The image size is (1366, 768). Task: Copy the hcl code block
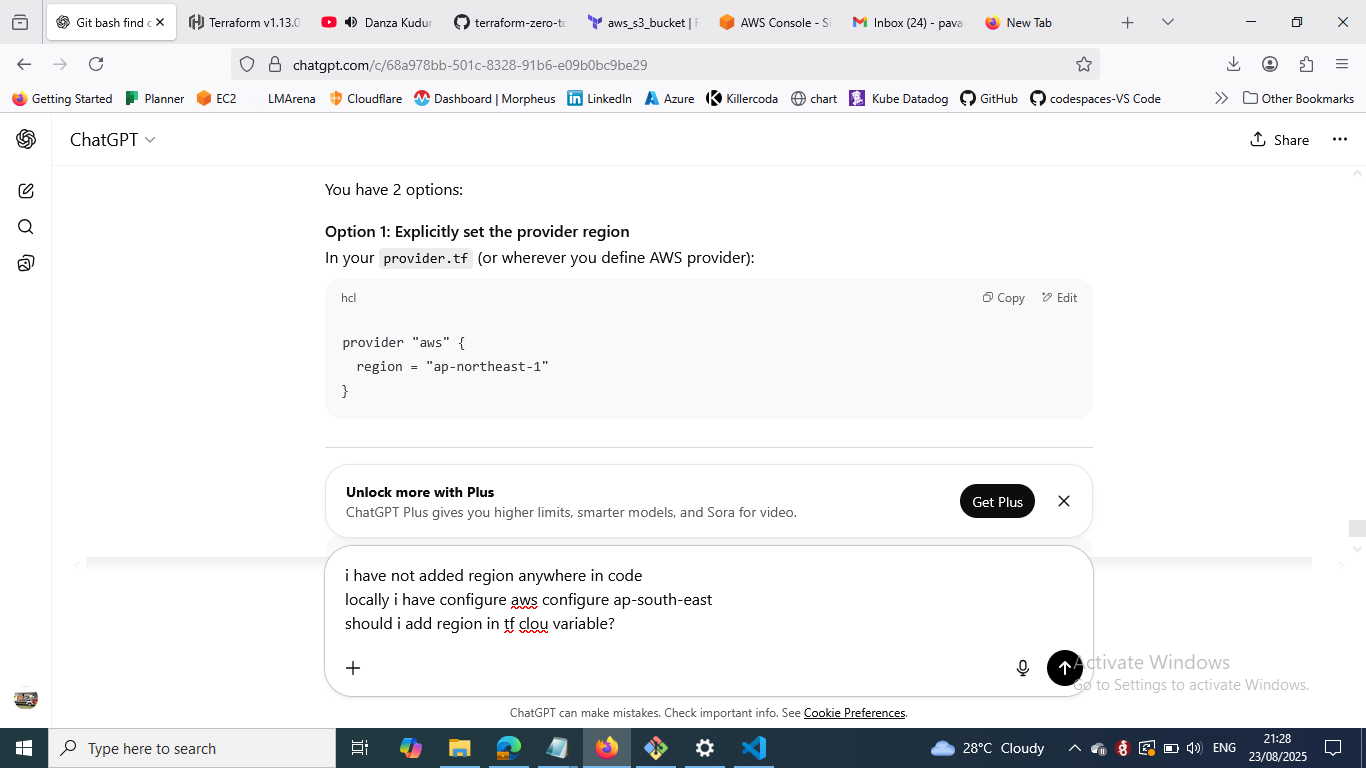(1003, 298)
